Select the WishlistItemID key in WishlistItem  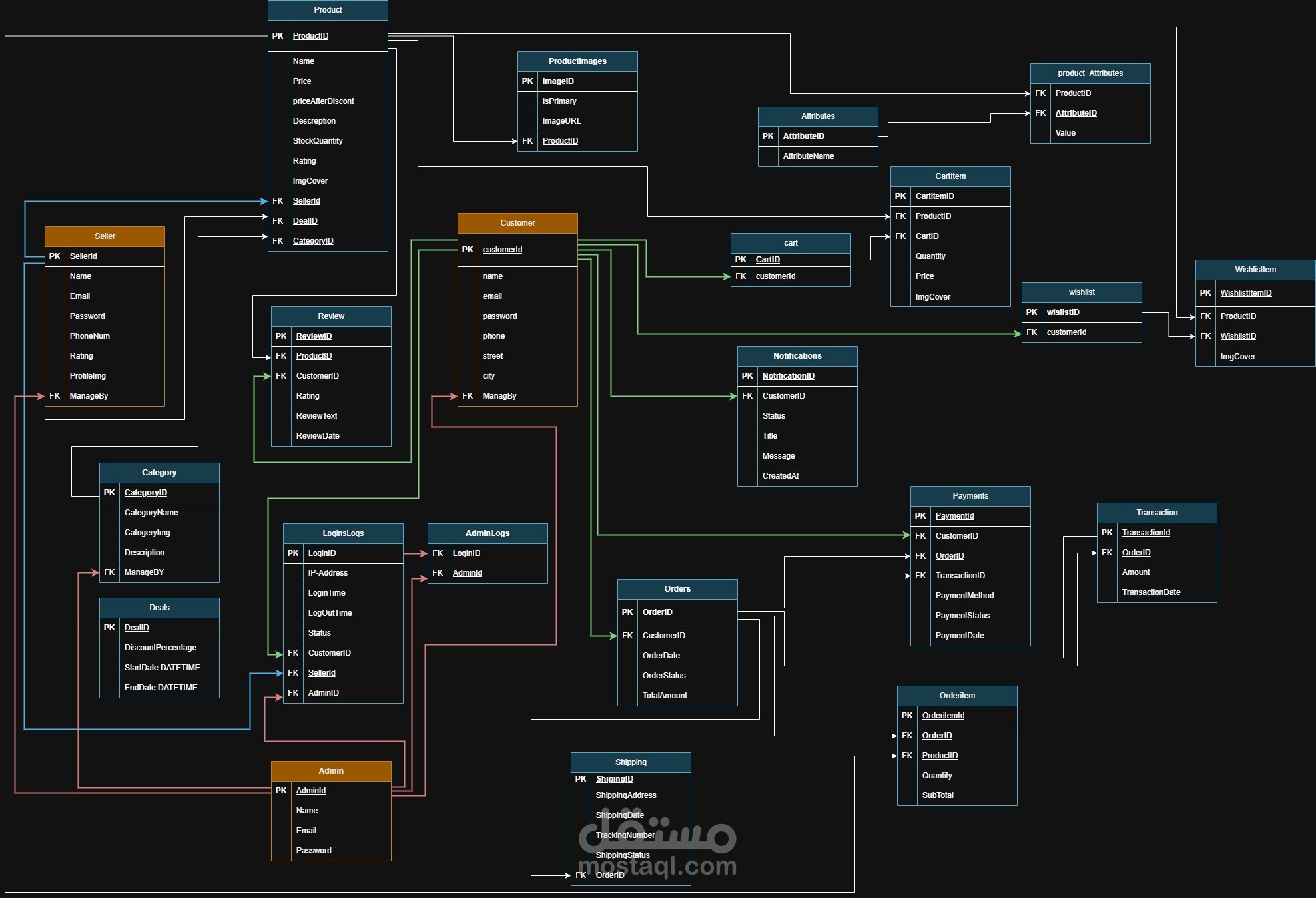pyautogui.click(x=1246, y=293)
